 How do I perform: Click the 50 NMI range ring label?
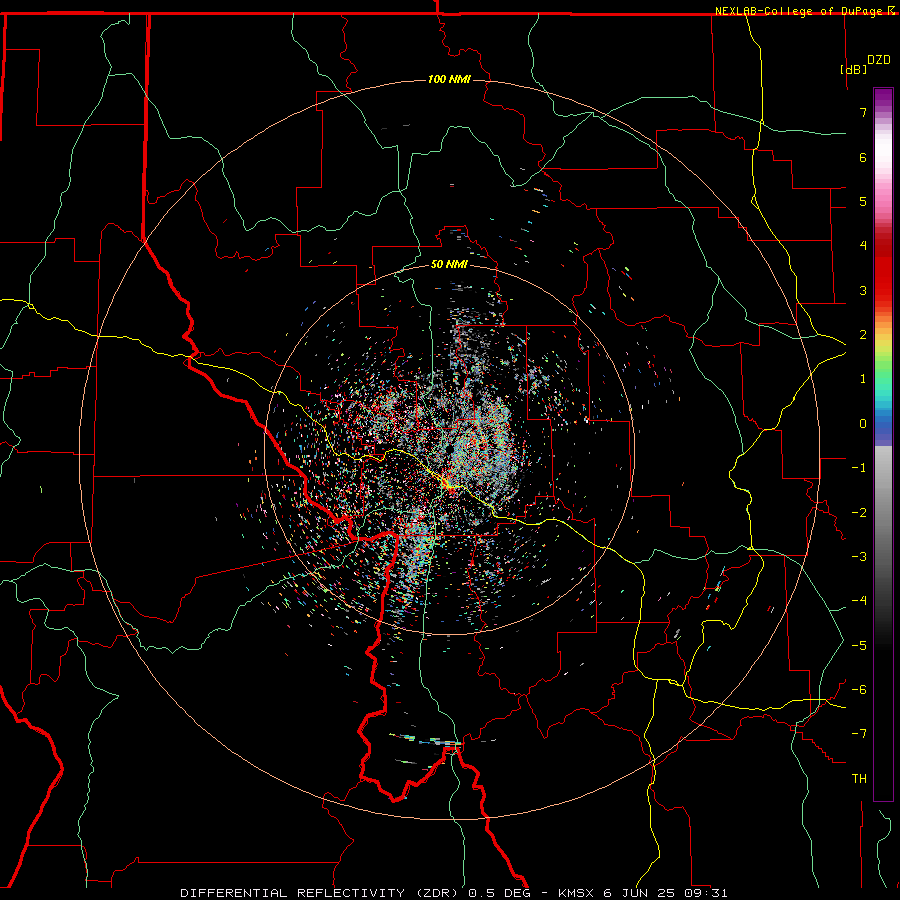449,264
